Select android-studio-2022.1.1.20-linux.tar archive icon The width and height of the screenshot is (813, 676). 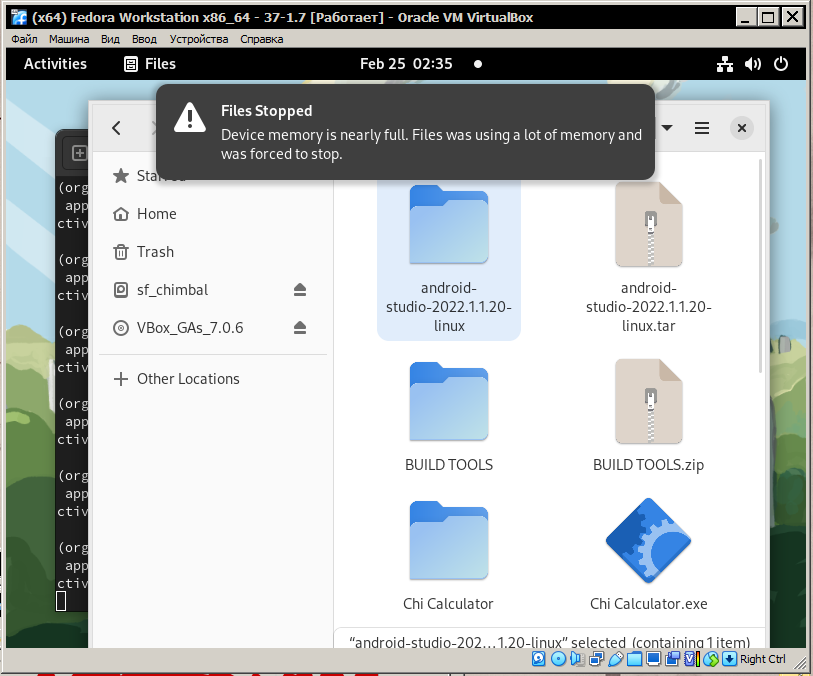point(649,224)
